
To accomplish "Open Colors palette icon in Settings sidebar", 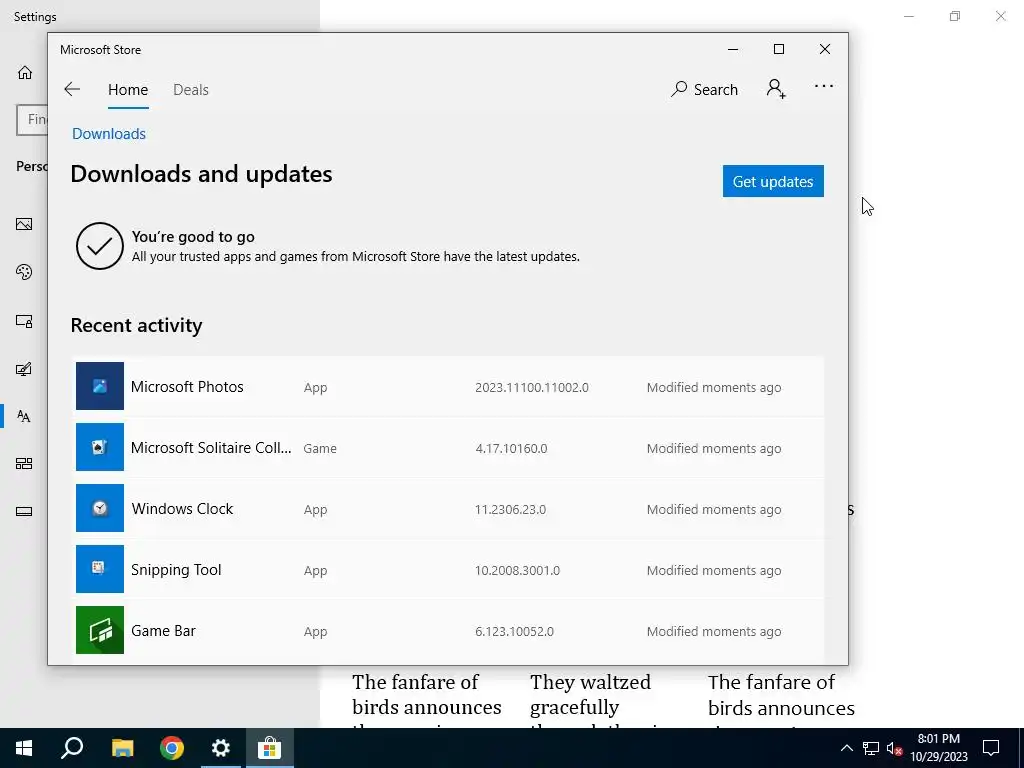I will click(24, 272).
